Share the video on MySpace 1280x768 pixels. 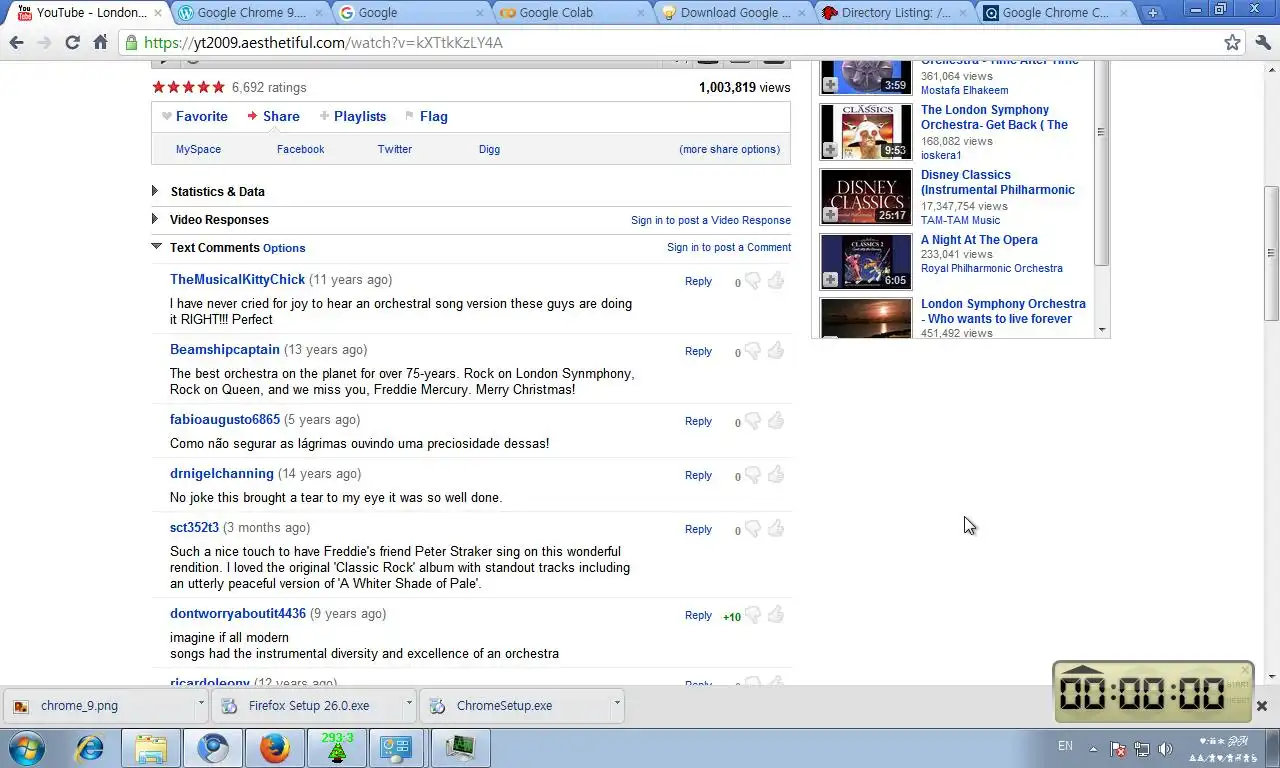click(198, 149)
